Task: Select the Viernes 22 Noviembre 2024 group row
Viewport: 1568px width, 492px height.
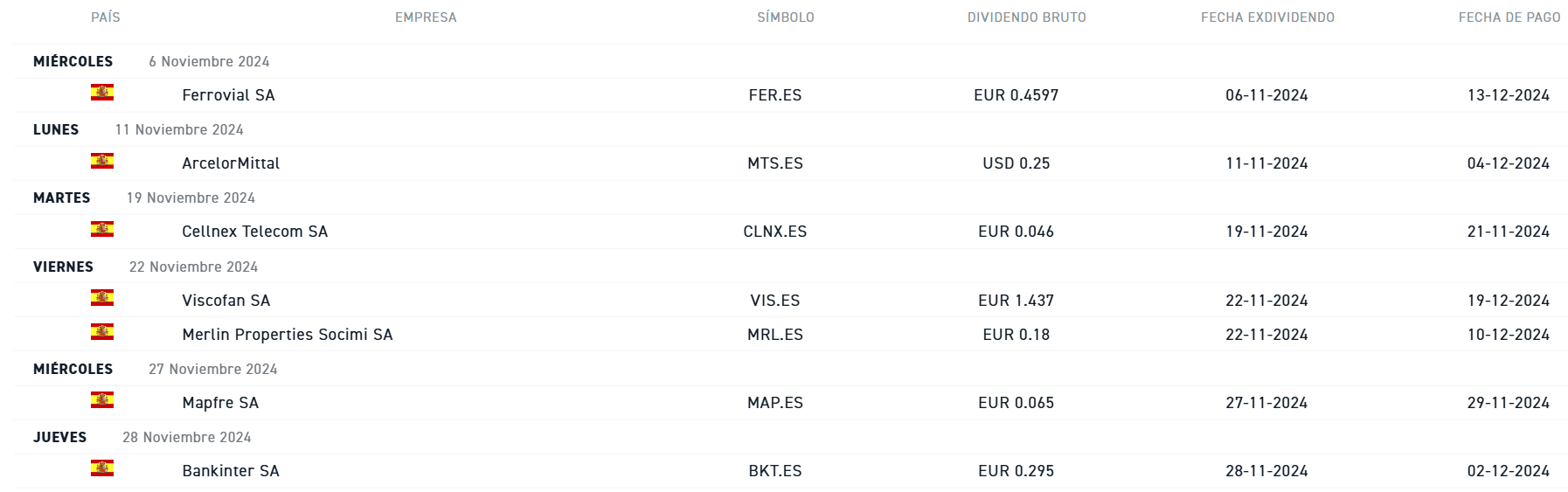Action: click(x=145, y=267)
